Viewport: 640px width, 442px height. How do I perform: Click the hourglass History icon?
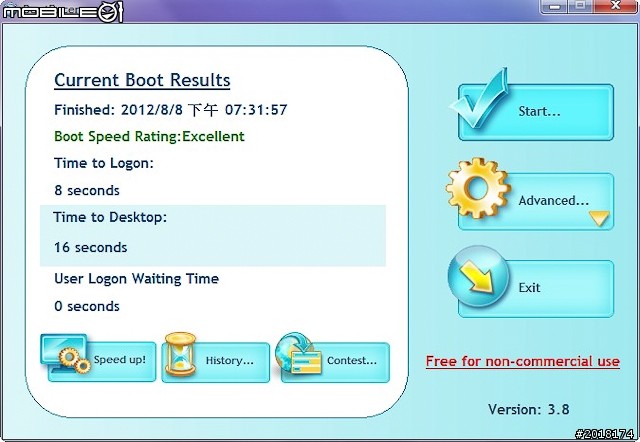click(x=181, y=356)
